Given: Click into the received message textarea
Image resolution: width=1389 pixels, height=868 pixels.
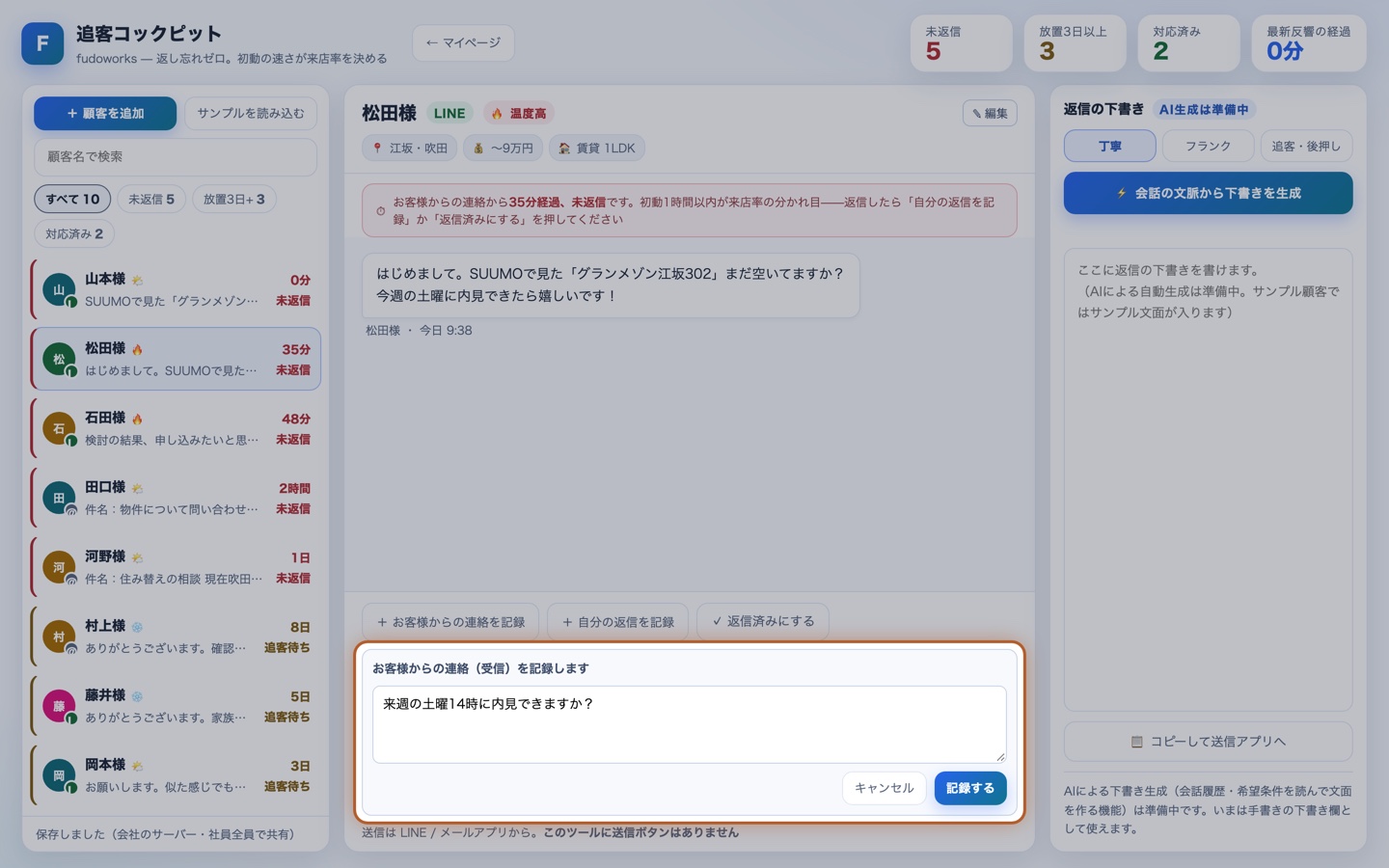Looking at the screenshot, I should click(x=690, y=724).
